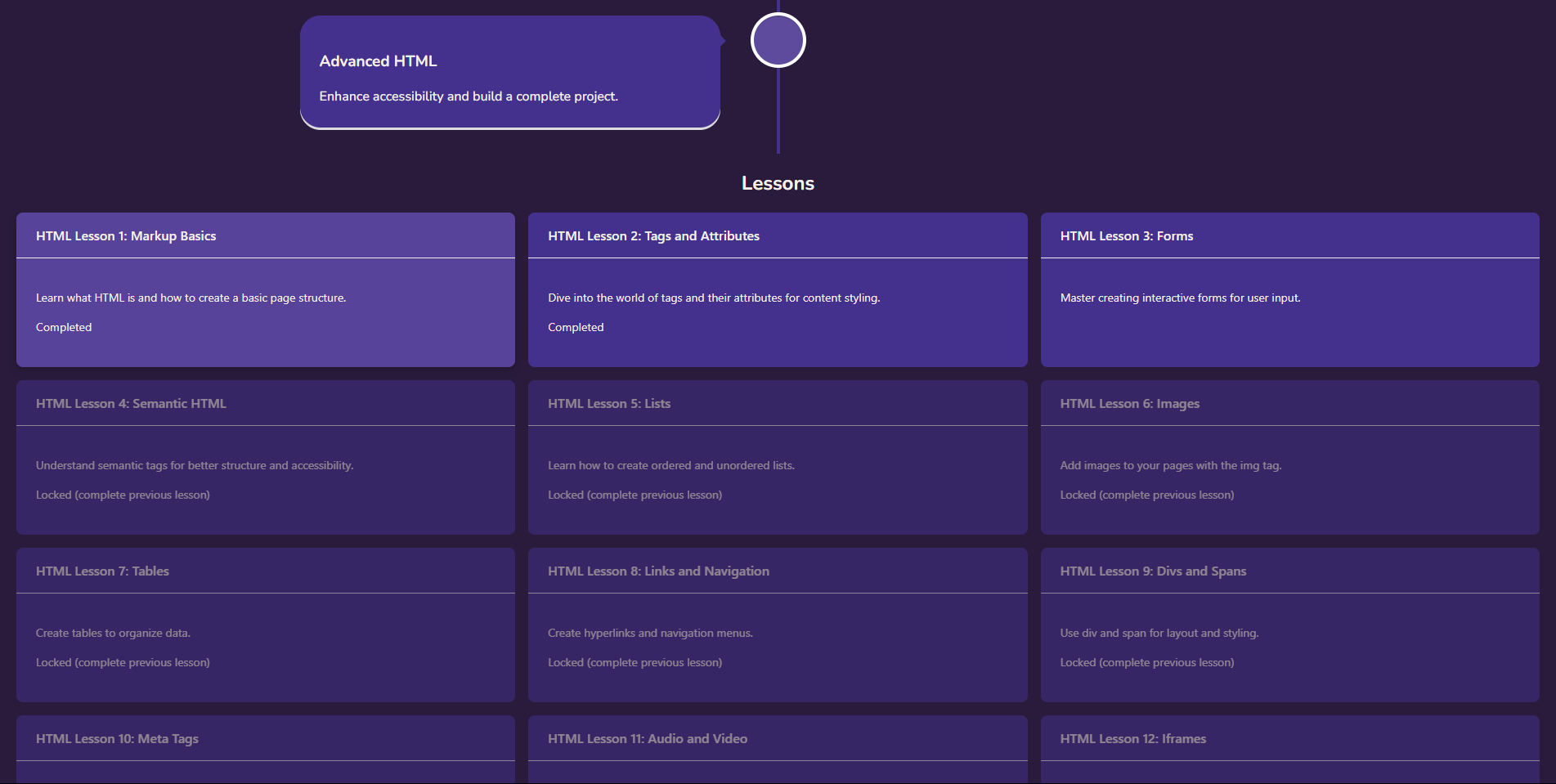Click HTML Lesson 11: Audio and Video title

(648, 739)
